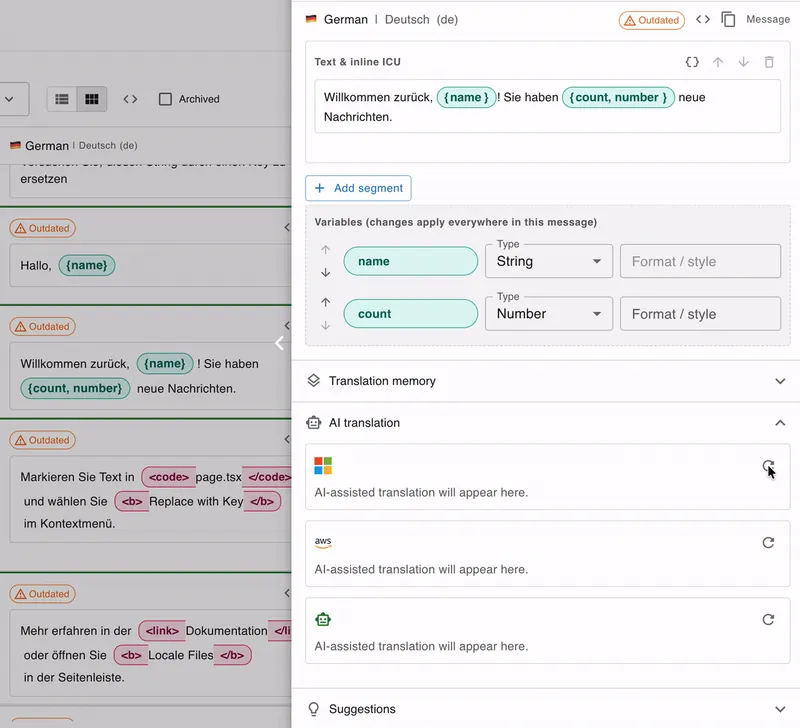The height and width of the screenshot is (728, 800).
Task: Expand chevron beside Markieren message's Outdated
Action: 287,439
